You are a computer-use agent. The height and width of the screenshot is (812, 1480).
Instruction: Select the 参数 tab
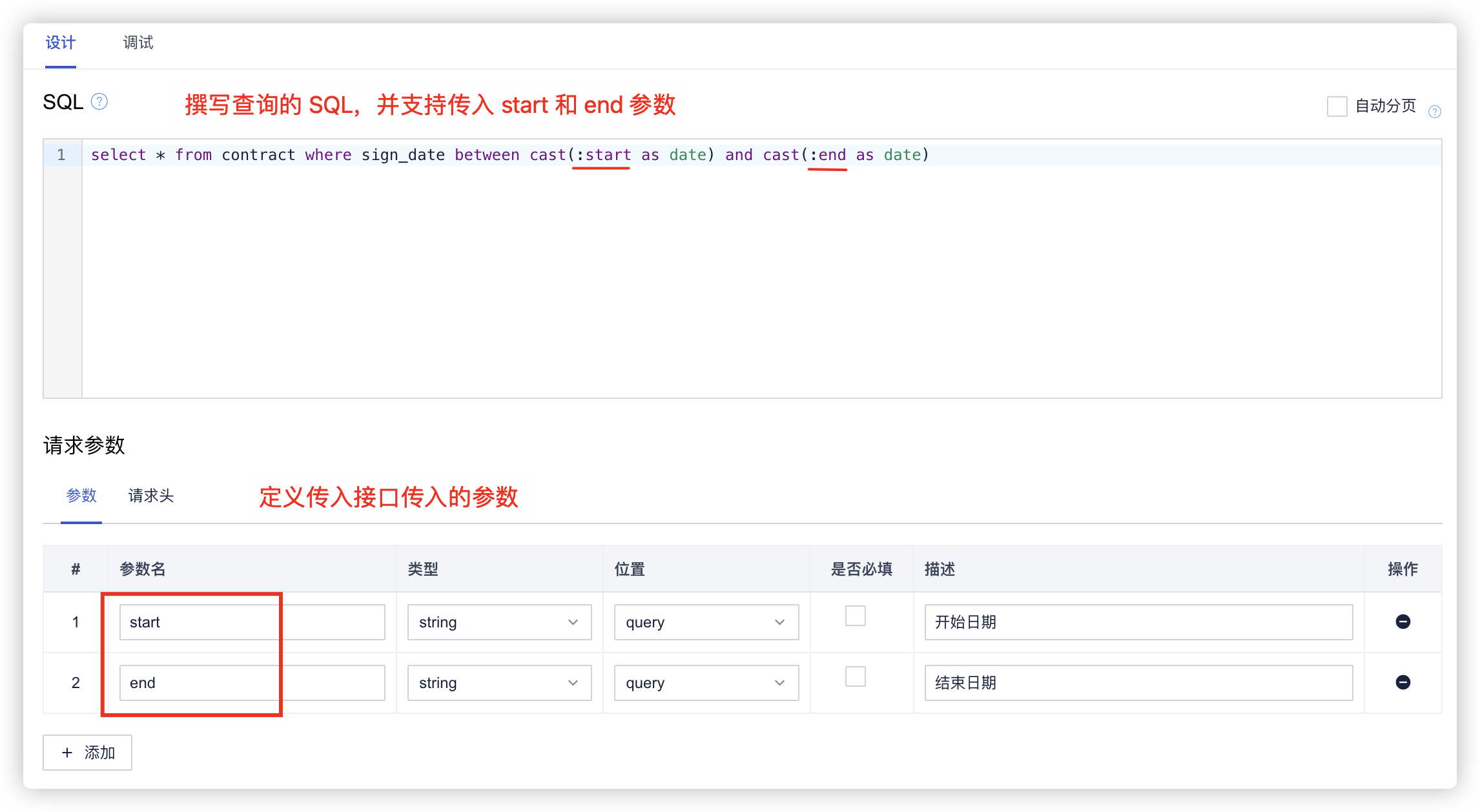pos(81,496)
